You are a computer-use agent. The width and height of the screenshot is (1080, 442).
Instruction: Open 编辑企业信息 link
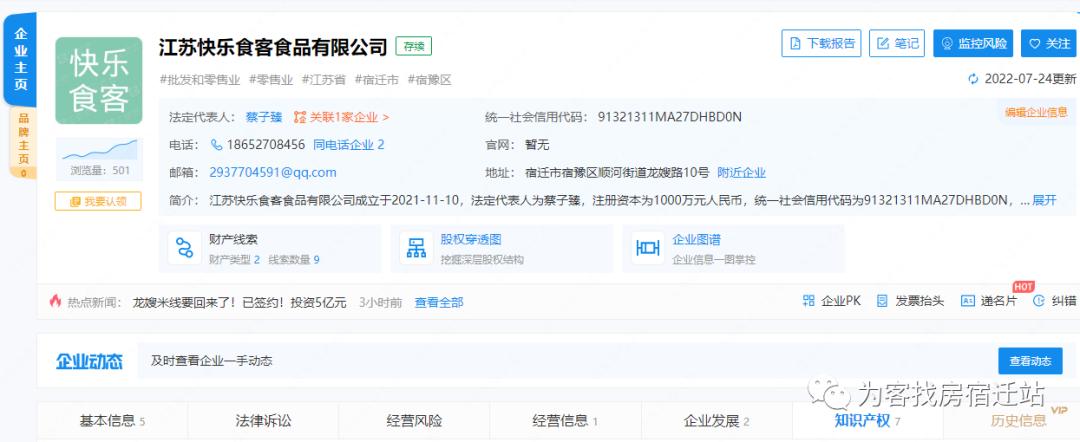(x=1036, y=112)
